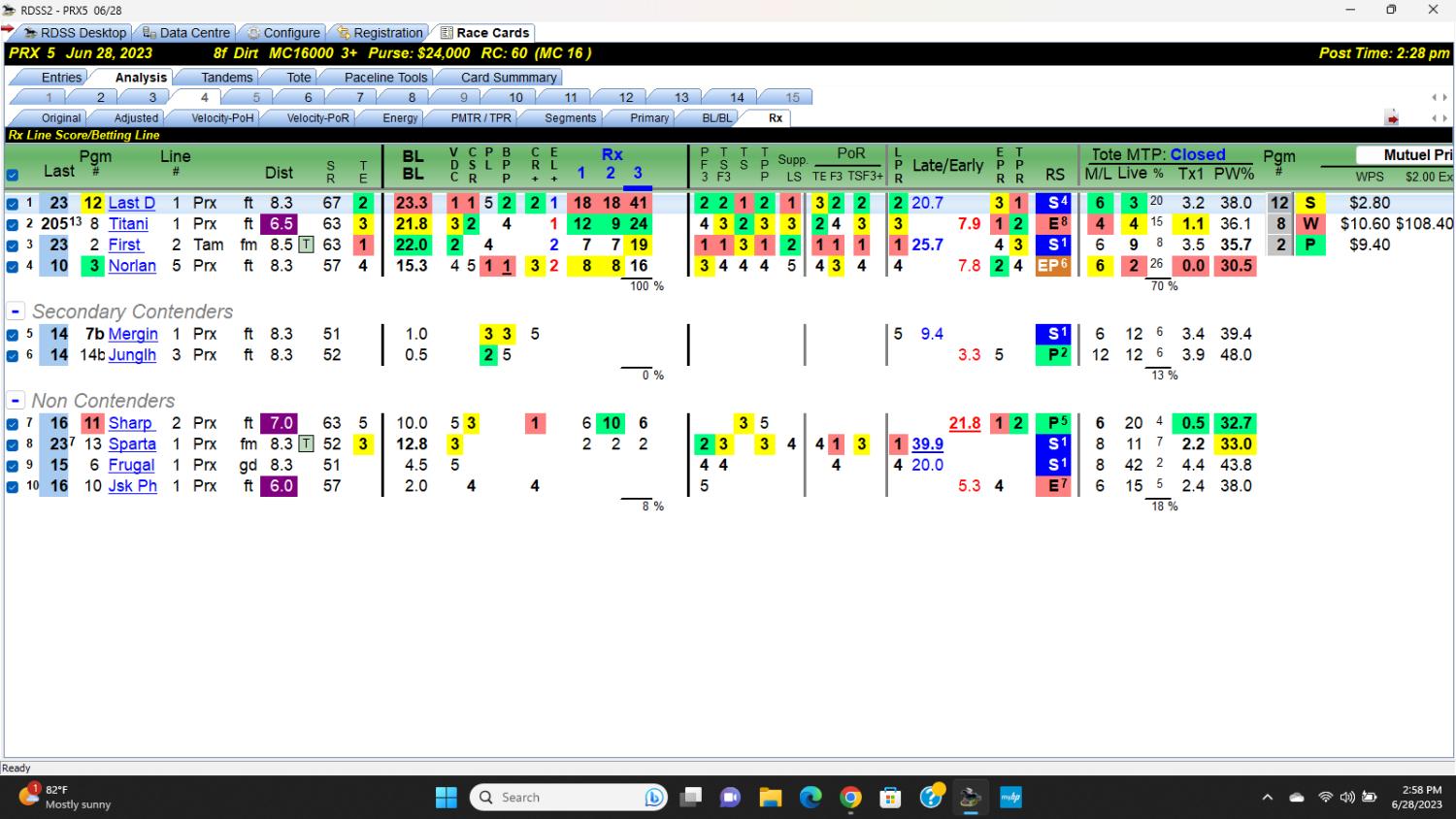Open the Data Centre tab

pyautogui.click(x=186, y=32)
